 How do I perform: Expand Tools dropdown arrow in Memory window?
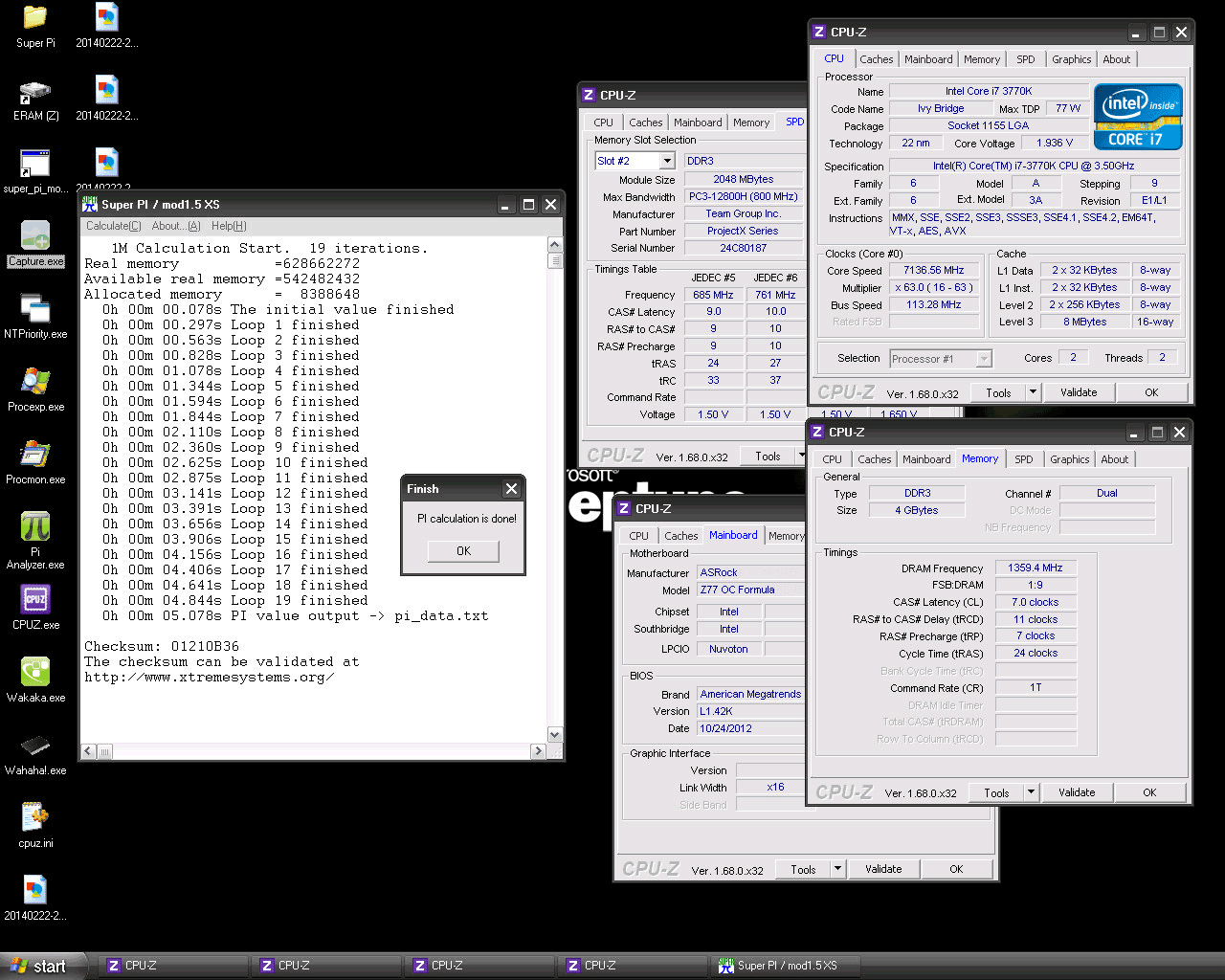pos(1031,792)
